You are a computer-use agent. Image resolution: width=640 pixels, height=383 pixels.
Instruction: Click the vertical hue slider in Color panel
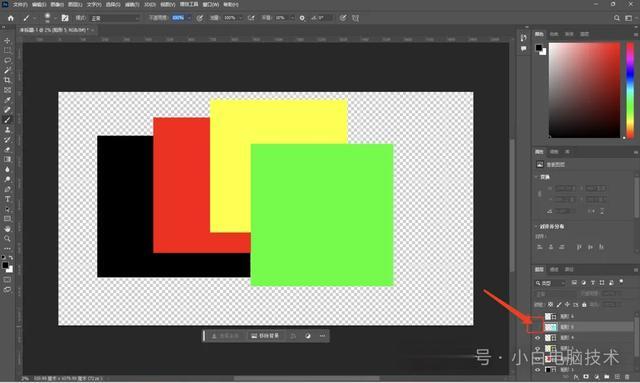tap(630, 90)
